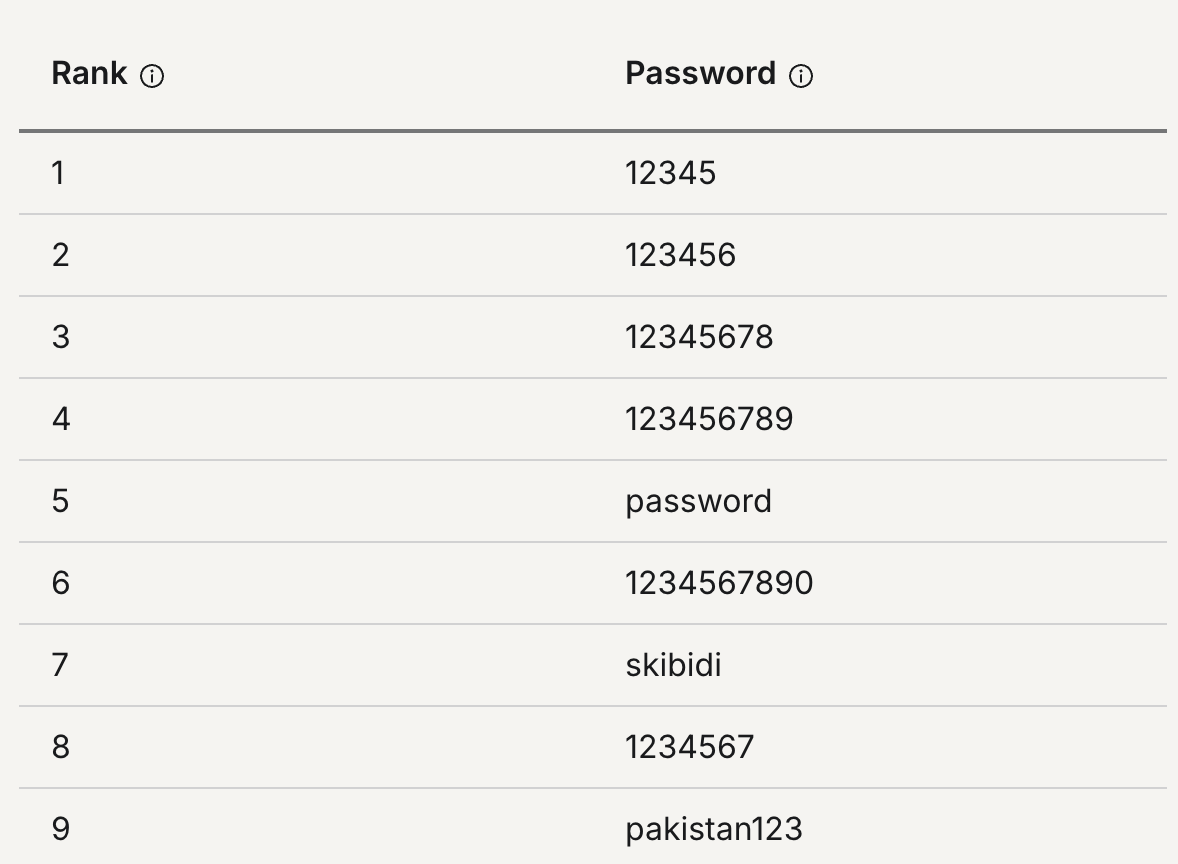Click rank number 7 cell
Image resolution: width=1178 pixels, height=864 pixels.
point(60,665)
